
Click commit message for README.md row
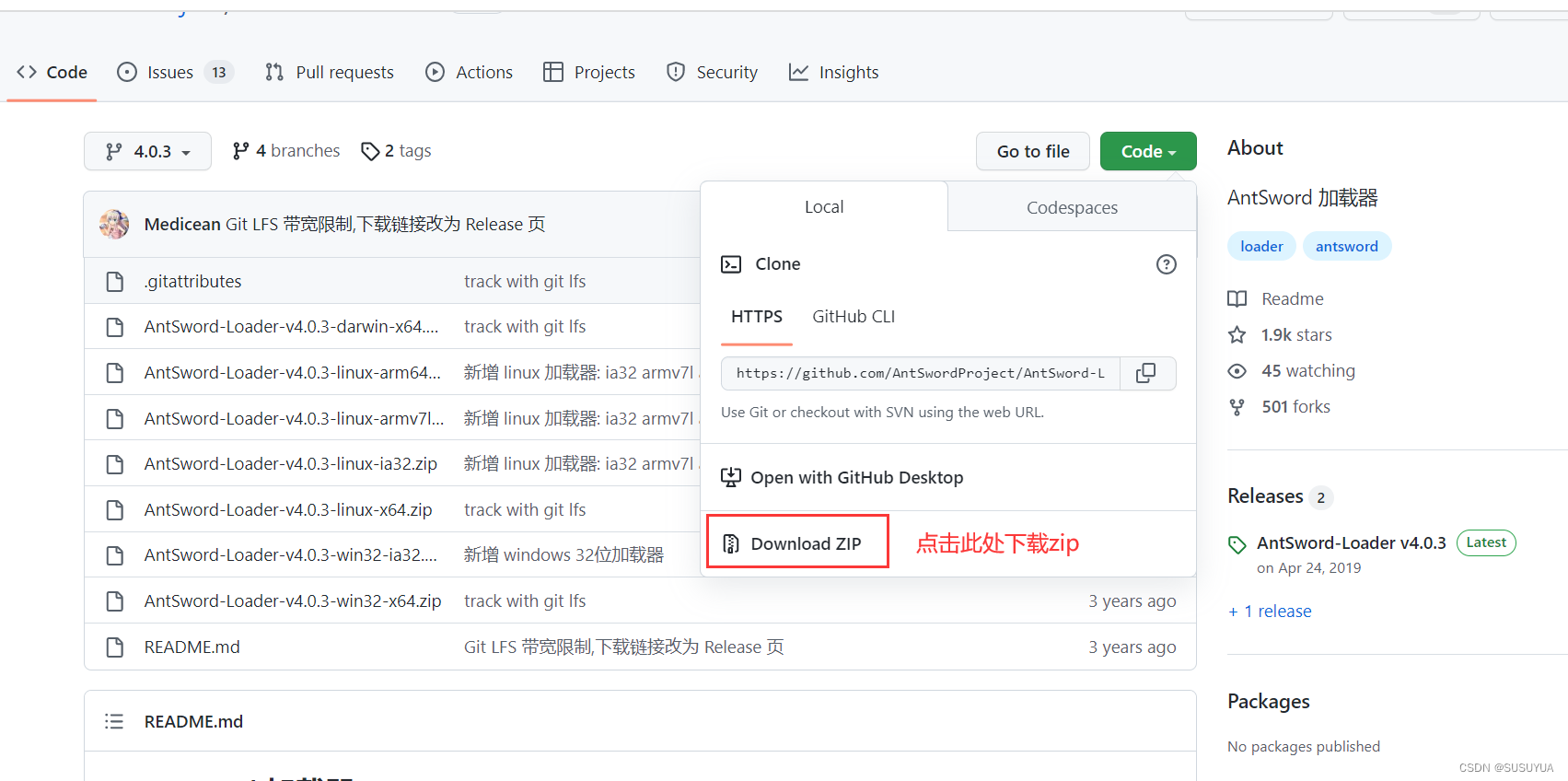click(623, 647)
